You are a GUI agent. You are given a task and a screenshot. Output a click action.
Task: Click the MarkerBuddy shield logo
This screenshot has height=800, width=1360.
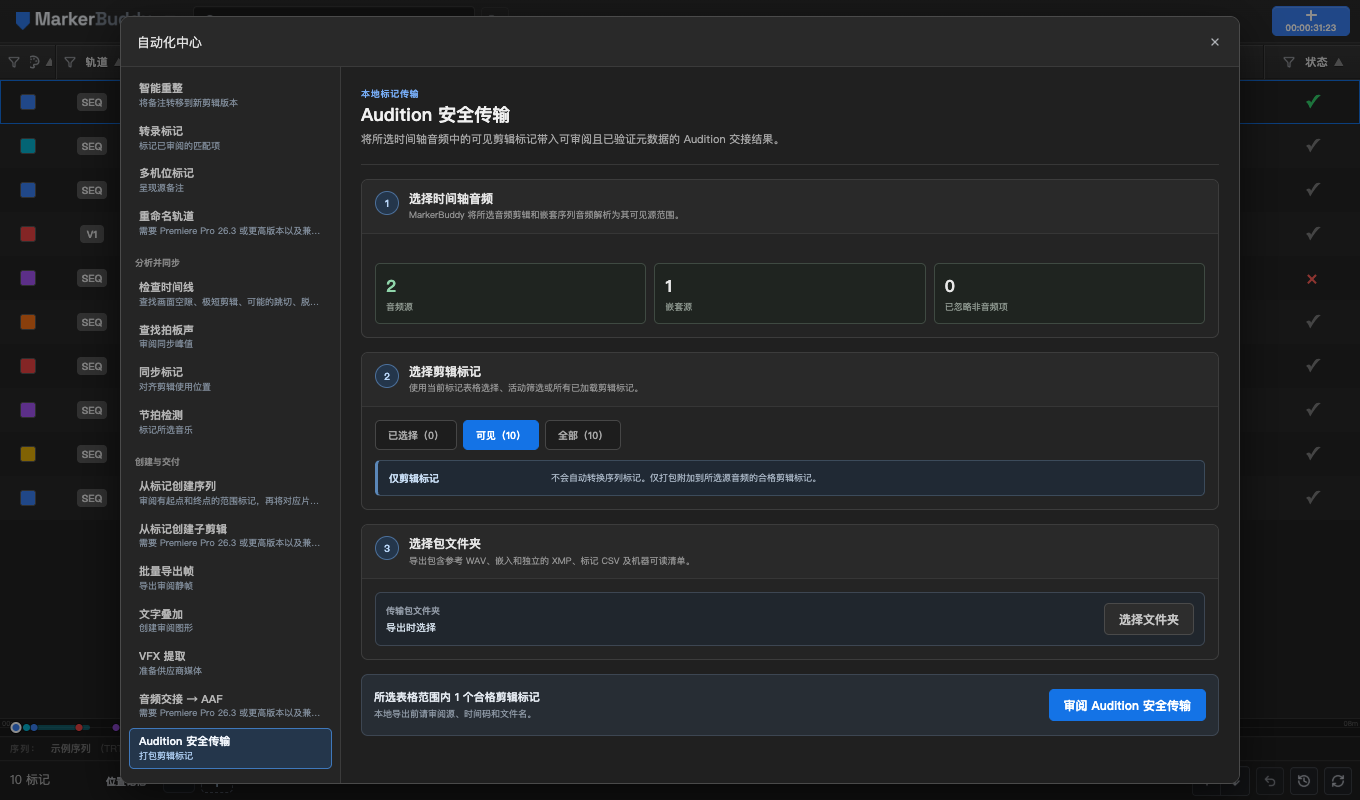23,20
